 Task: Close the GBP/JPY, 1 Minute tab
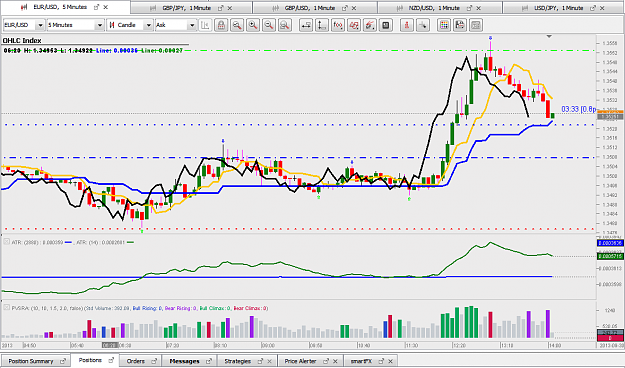tap(230, 8)
